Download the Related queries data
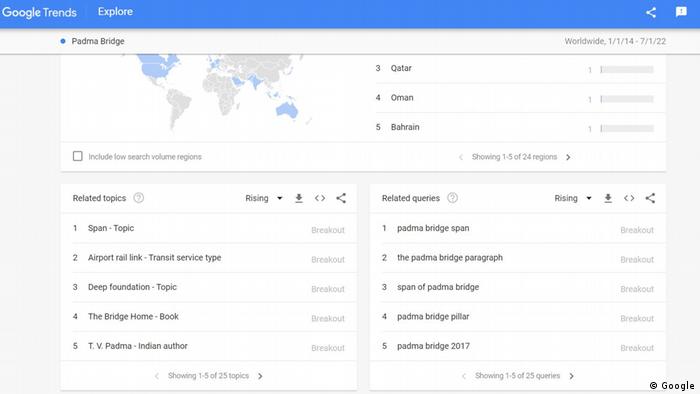 tap(608, 198)
